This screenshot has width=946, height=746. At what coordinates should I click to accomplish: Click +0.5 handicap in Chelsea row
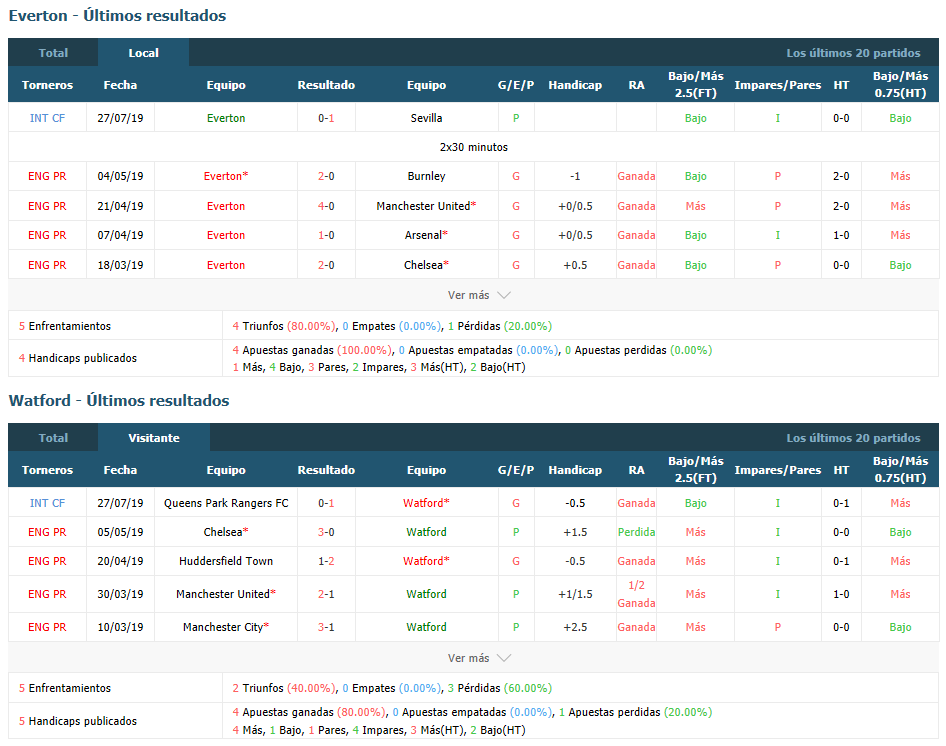pyautogui.click(x=575, y=265)
